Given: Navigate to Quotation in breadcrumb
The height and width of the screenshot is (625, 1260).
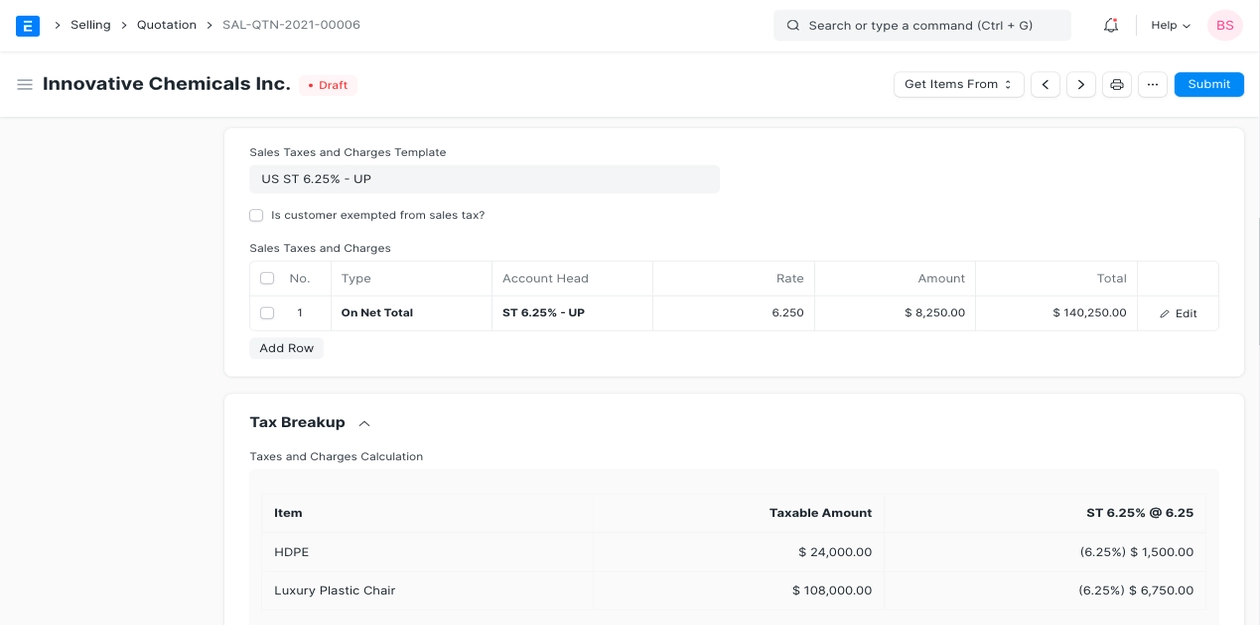Looking at the screenshot, I should pyautogui.click(x=166, y=25).
